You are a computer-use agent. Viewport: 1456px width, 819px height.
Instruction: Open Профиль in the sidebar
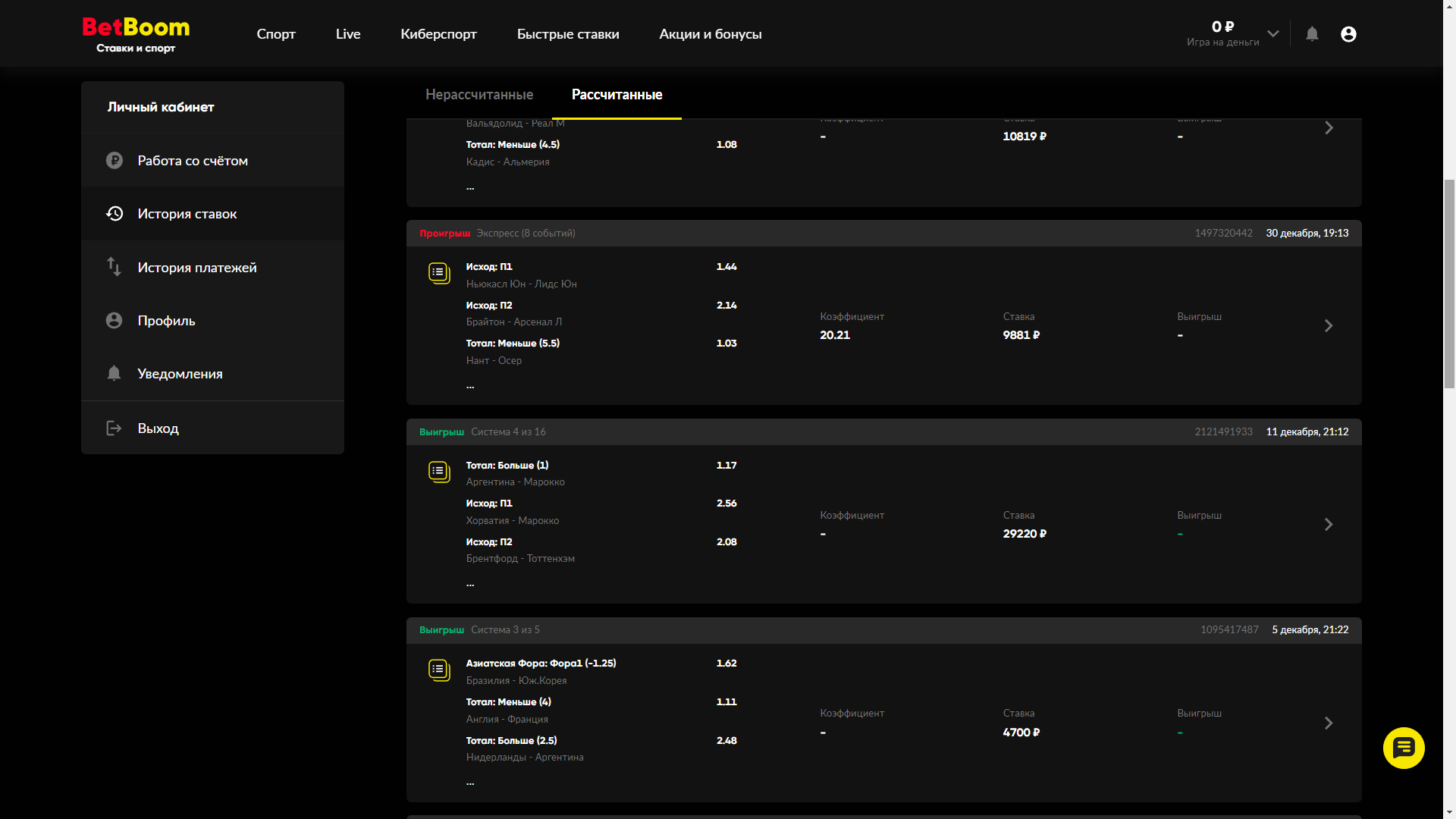166,321
